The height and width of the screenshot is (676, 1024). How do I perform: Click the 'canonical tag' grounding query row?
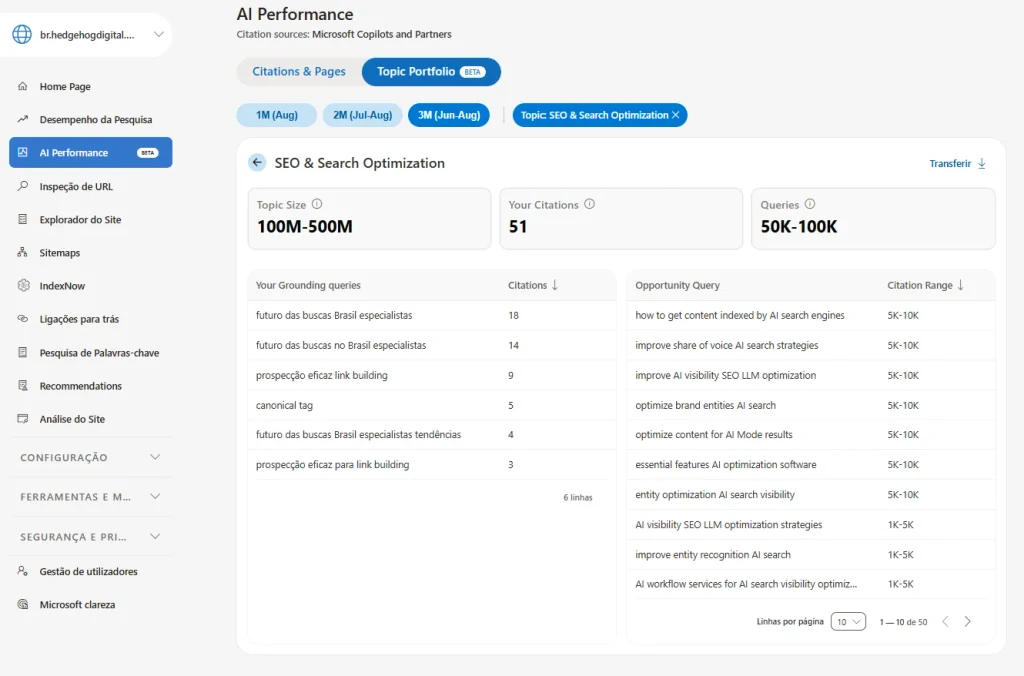tap(432, 405)
